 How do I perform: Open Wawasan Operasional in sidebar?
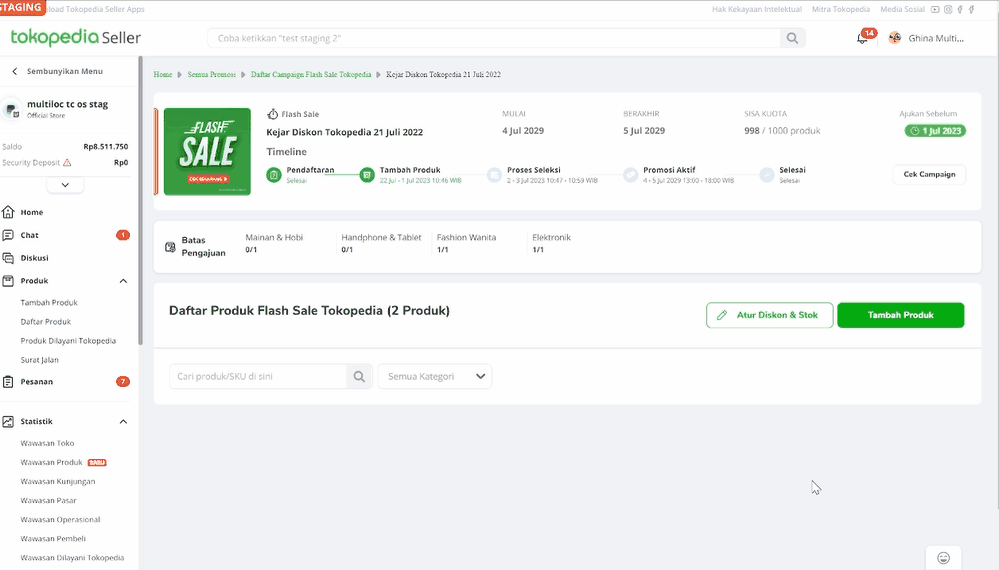[x=61, y=520]
